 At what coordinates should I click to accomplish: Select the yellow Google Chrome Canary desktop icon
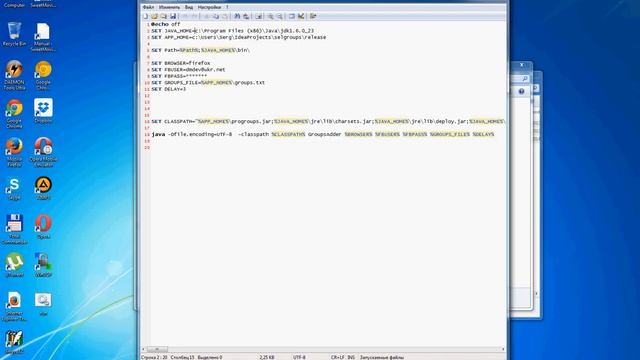click(43, 75)
